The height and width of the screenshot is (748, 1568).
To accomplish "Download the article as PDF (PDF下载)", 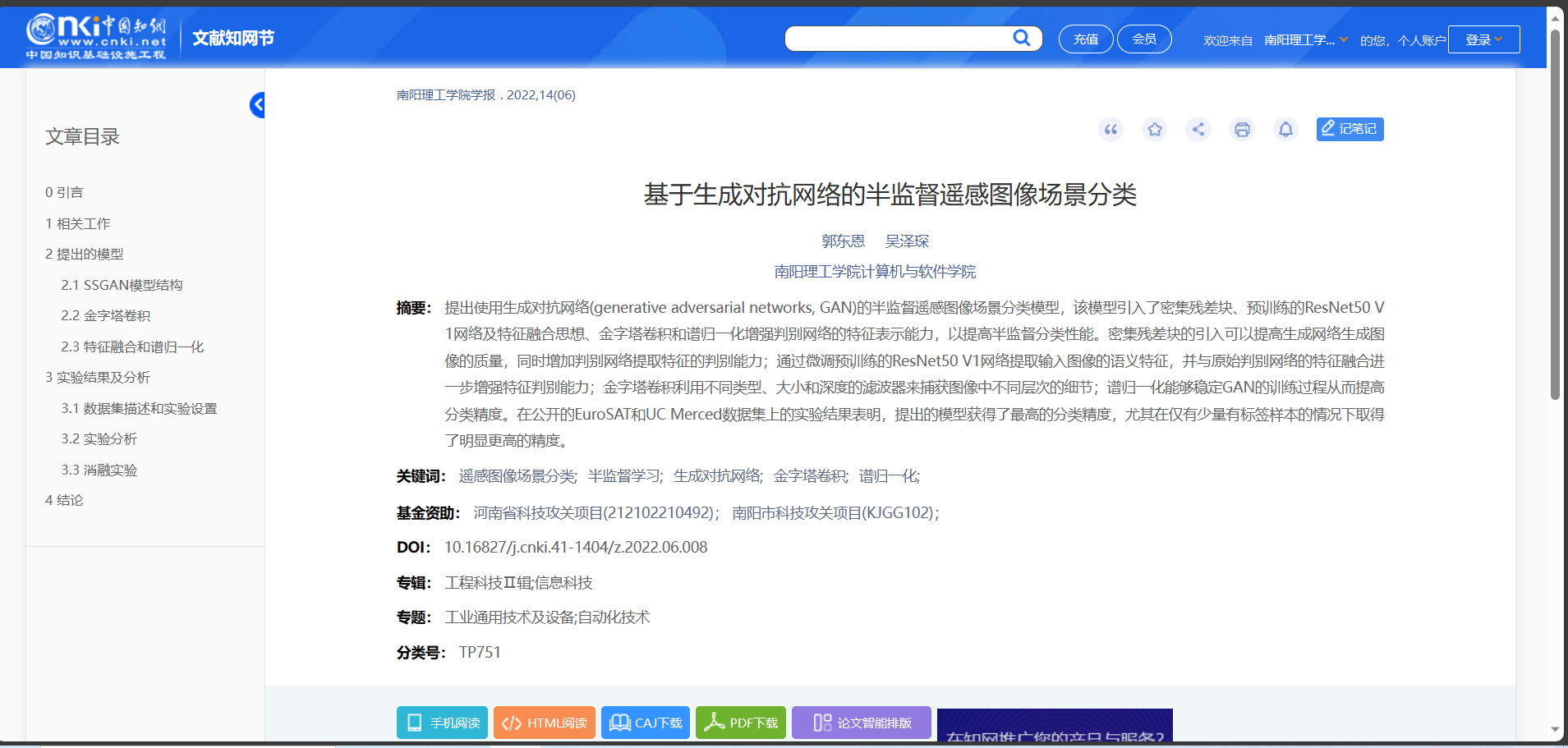I will tap(740, 723).
